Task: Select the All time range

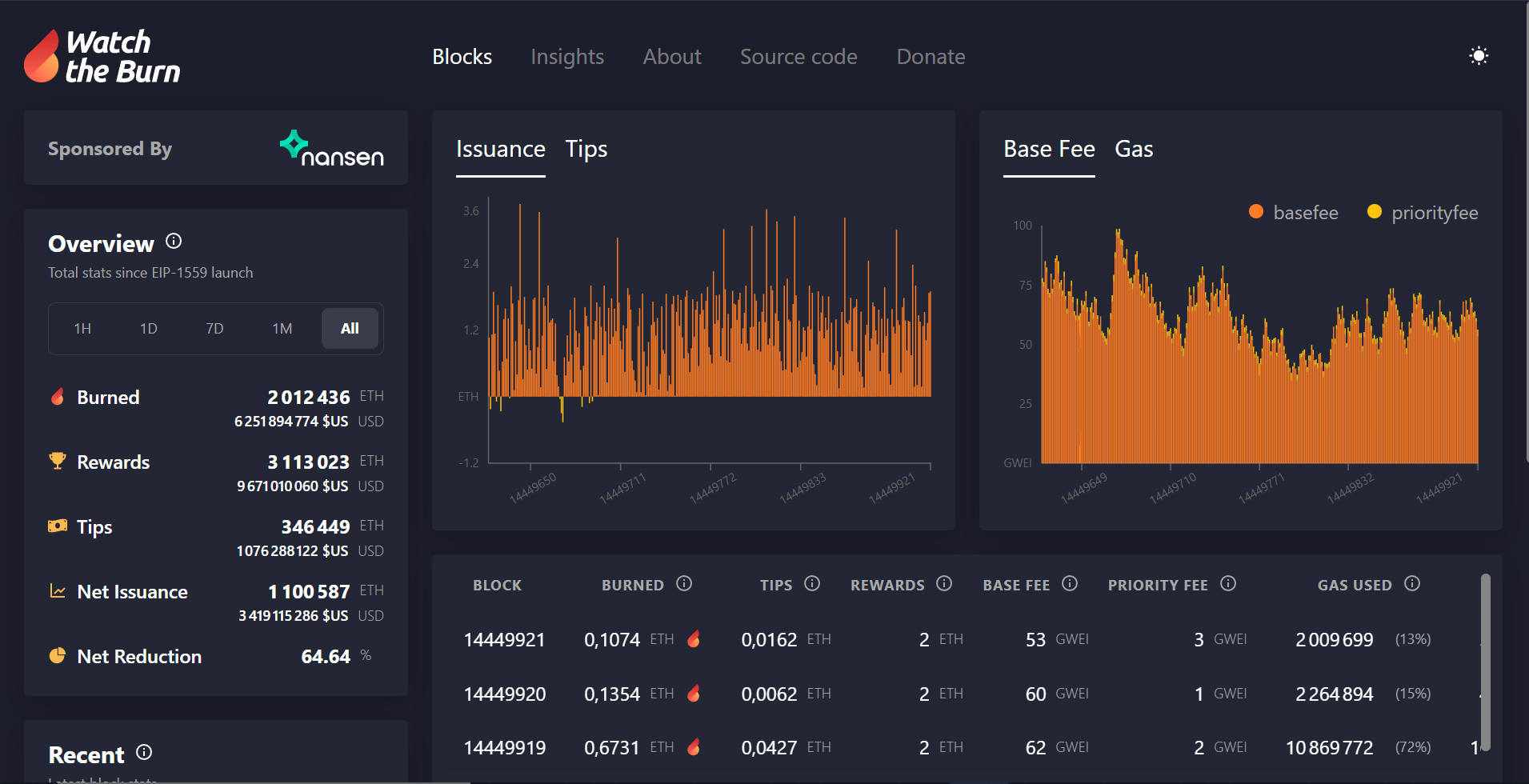Action: point(350,329)
